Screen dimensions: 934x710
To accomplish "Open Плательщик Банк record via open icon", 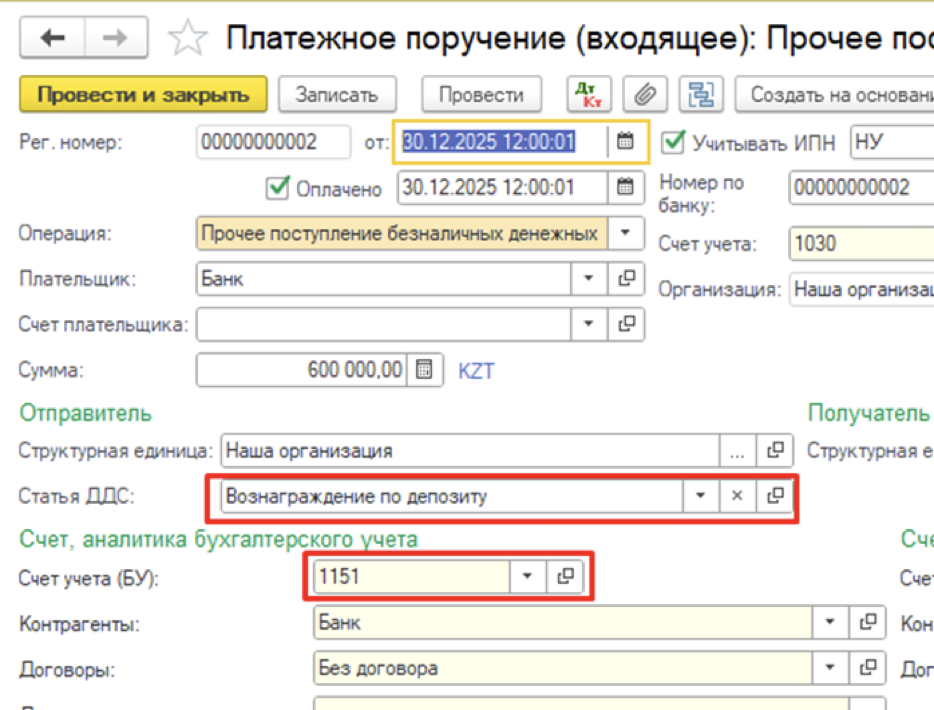I will pyautogui.click(x=627, y=279).
